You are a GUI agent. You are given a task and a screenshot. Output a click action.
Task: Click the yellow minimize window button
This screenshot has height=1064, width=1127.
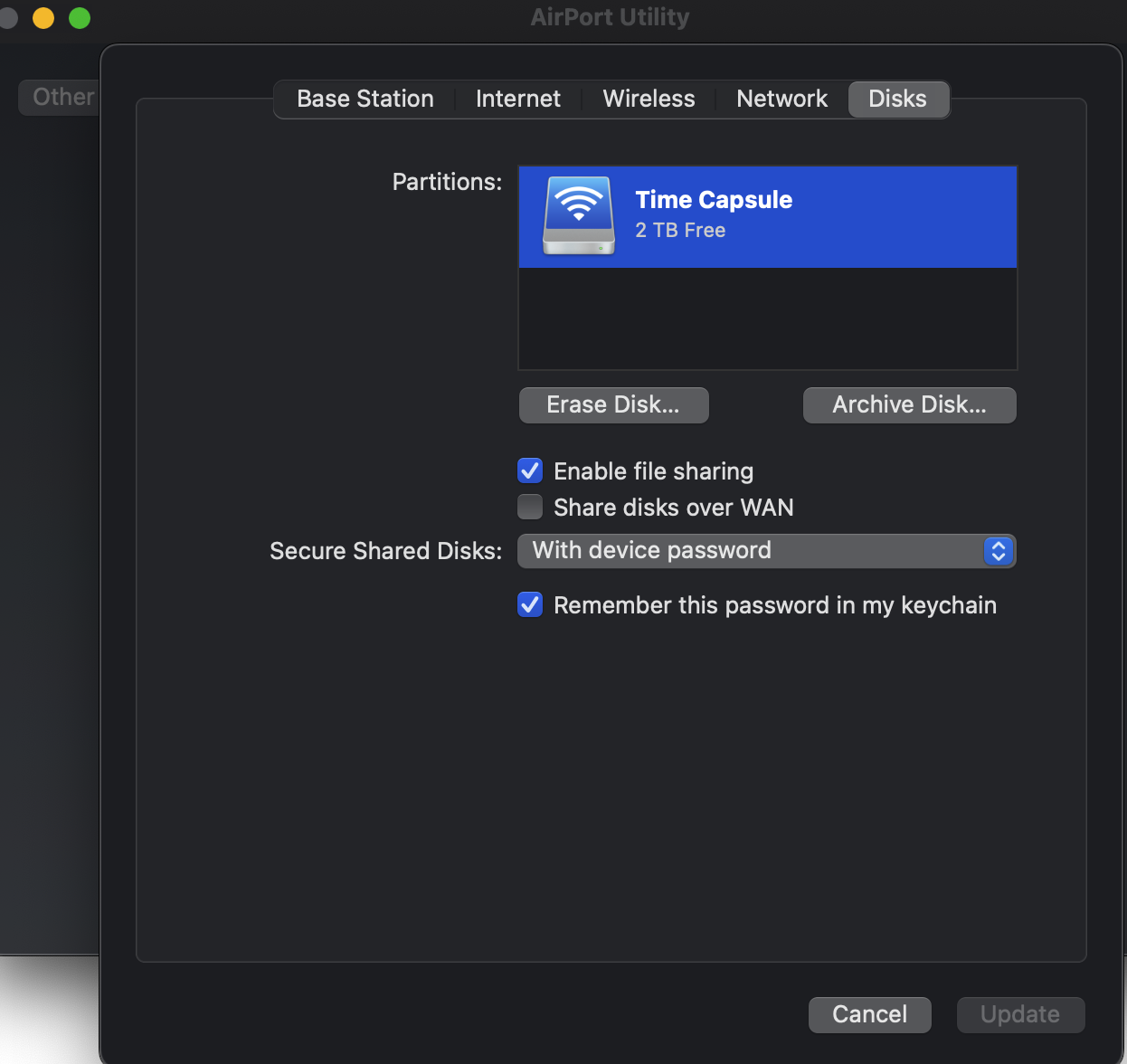coord(43,17)
